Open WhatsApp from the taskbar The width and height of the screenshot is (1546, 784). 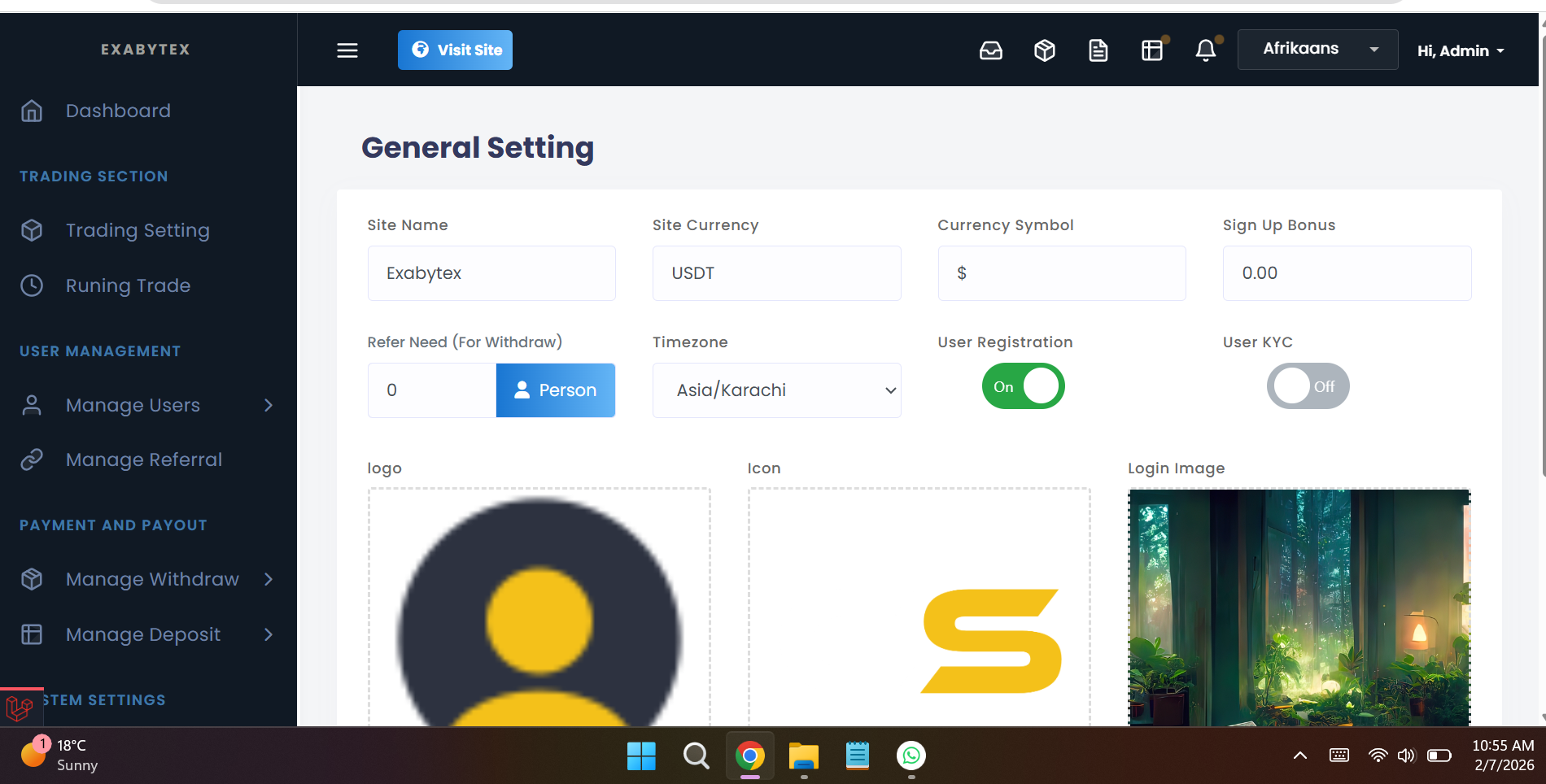(x=911, y=756)
